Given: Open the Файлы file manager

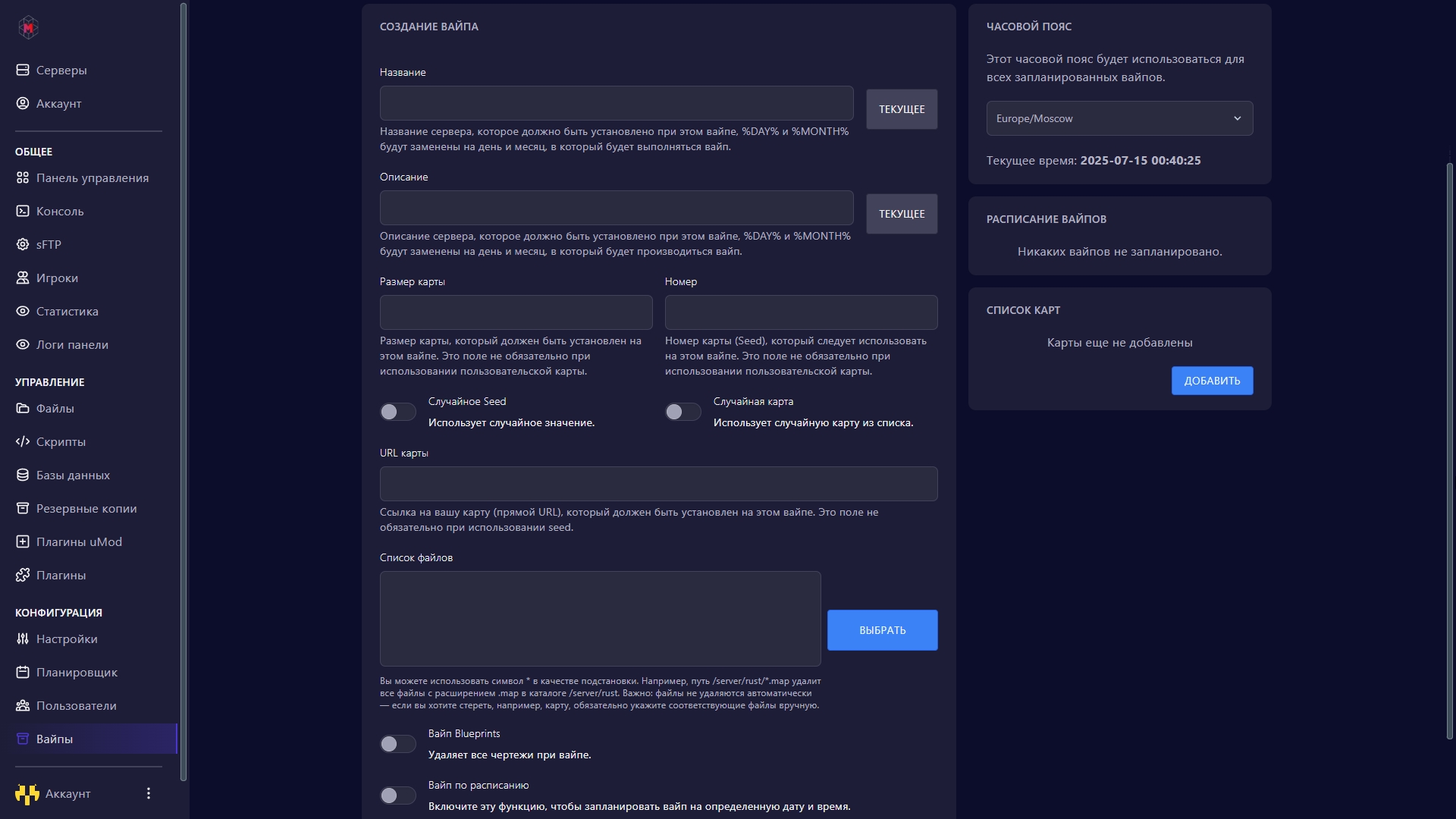Looking at the screenshot, I should pos(55,408).
